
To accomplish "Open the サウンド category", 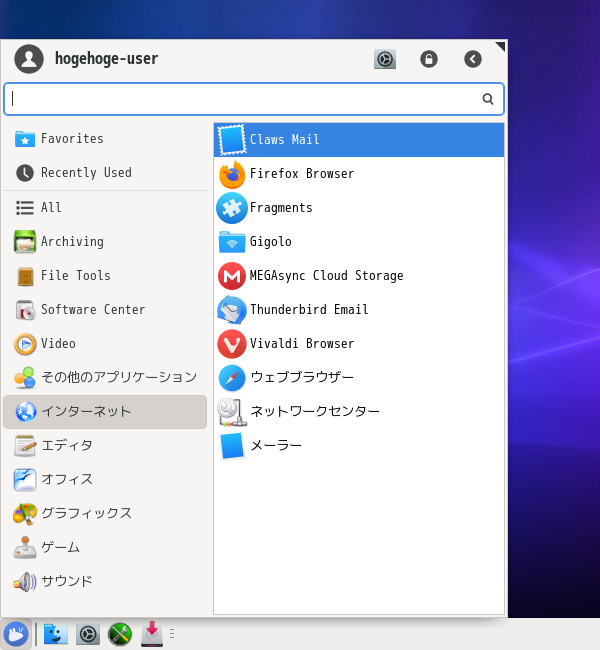I will [x=105, y=582].
